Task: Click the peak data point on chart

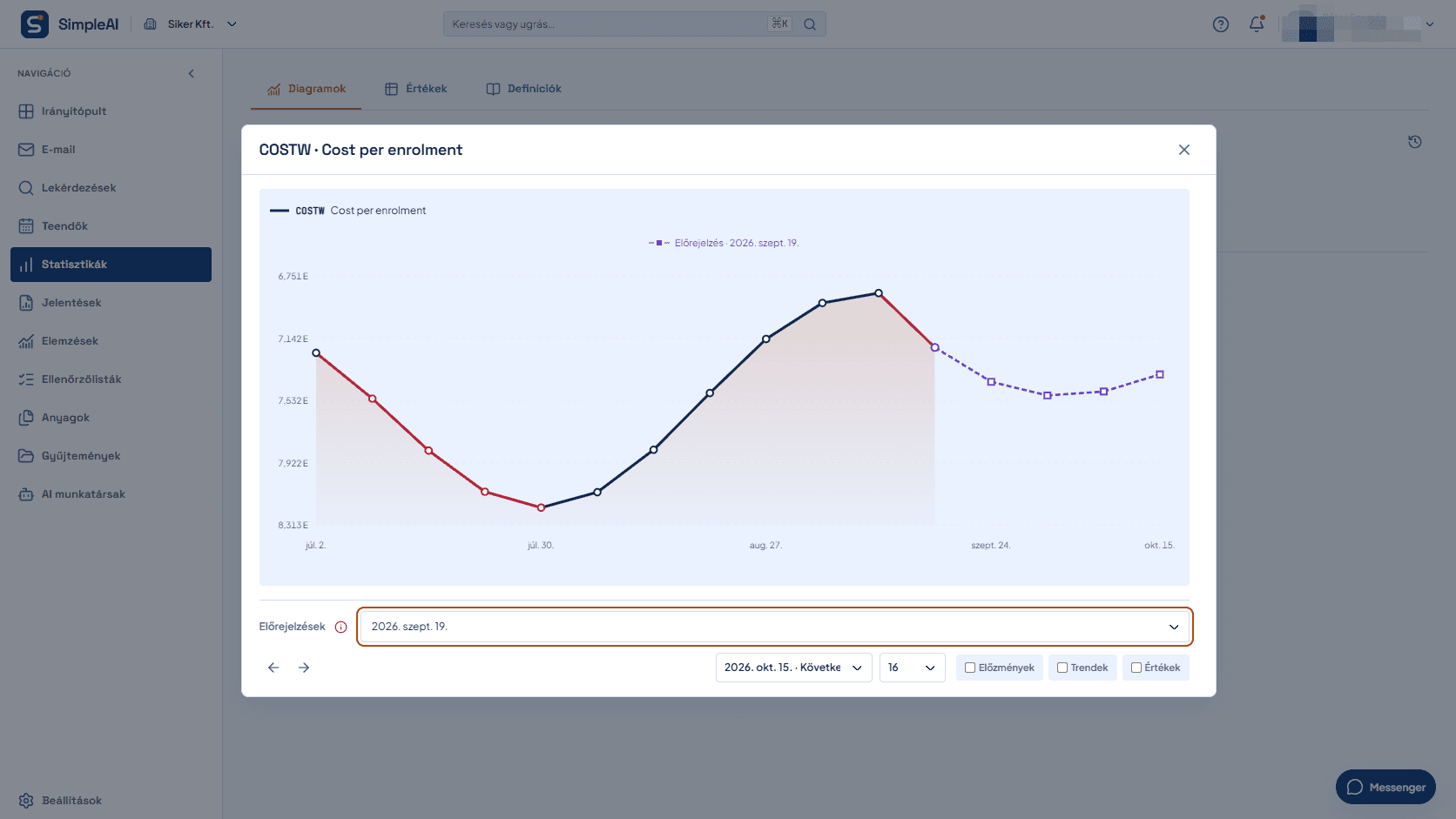Action: click(879, 293)
